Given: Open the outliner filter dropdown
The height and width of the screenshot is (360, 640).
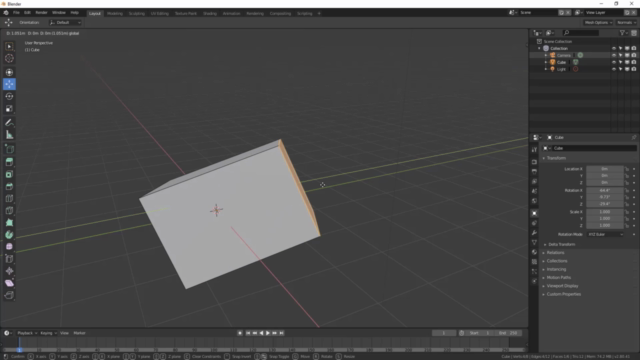Looking at the screenshot, I should point(624,33).
